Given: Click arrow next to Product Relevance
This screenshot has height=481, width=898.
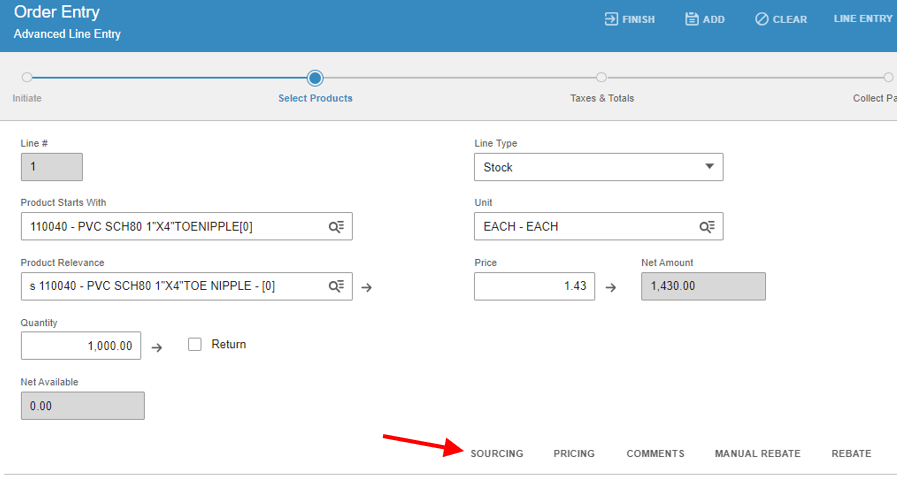Looking at the screenshot, I should (x=367, y=287).
